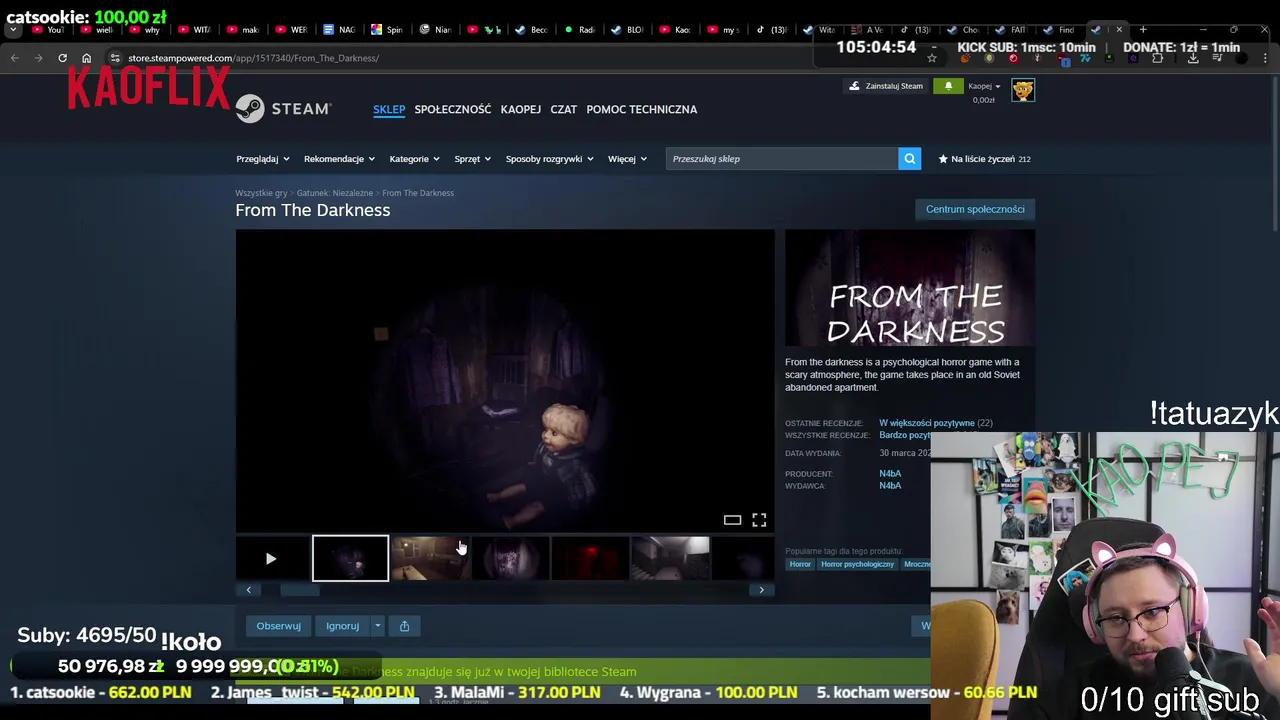The width and height of the screenshot is (1280, 720).
Task: Click the Wszystkie gry breadcrumb
Action: pos(261,193)
